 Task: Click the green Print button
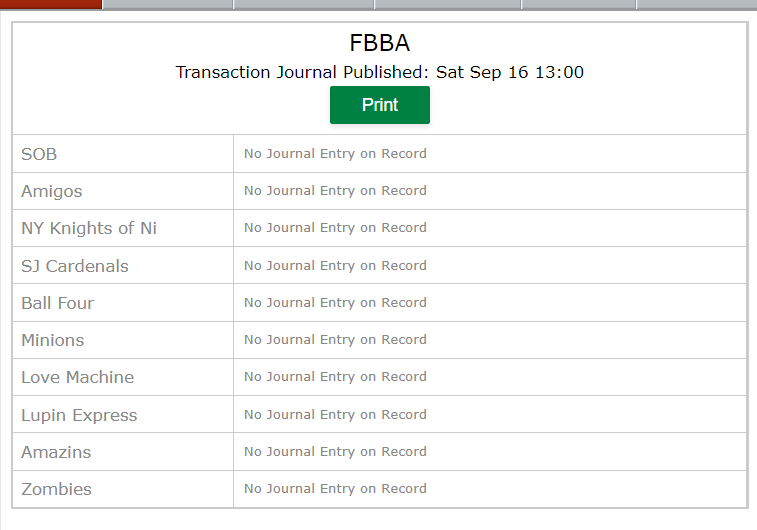(379, 105)
